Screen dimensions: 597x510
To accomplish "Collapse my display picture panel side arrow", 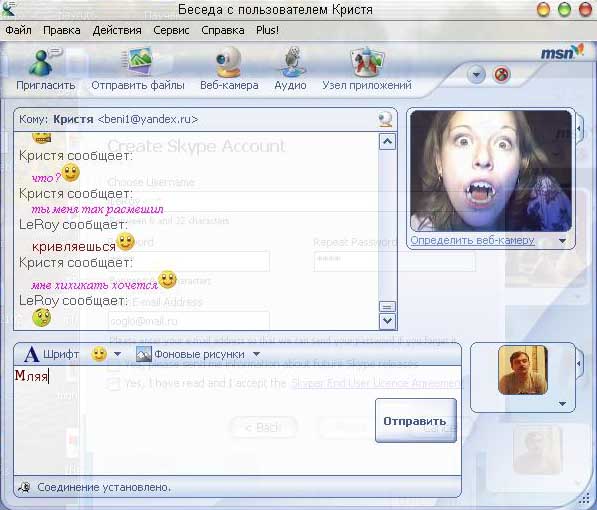I will [579, 364].
